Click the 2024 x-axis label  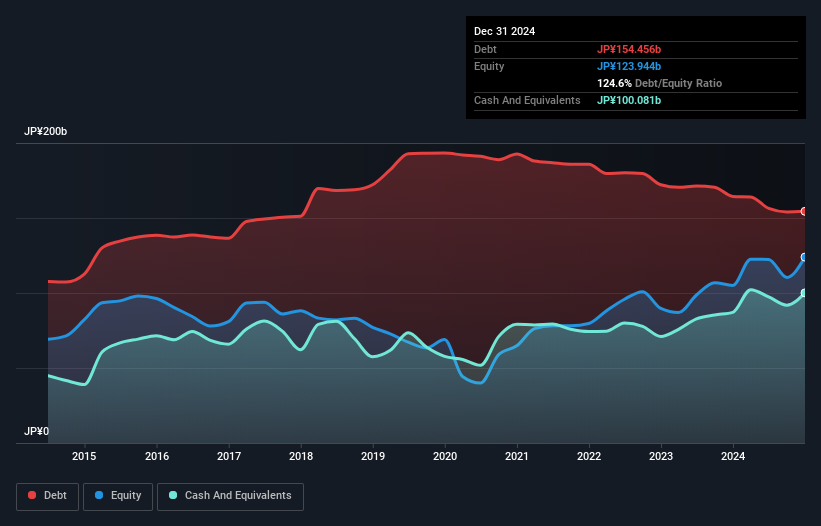[x=733, y=456]
